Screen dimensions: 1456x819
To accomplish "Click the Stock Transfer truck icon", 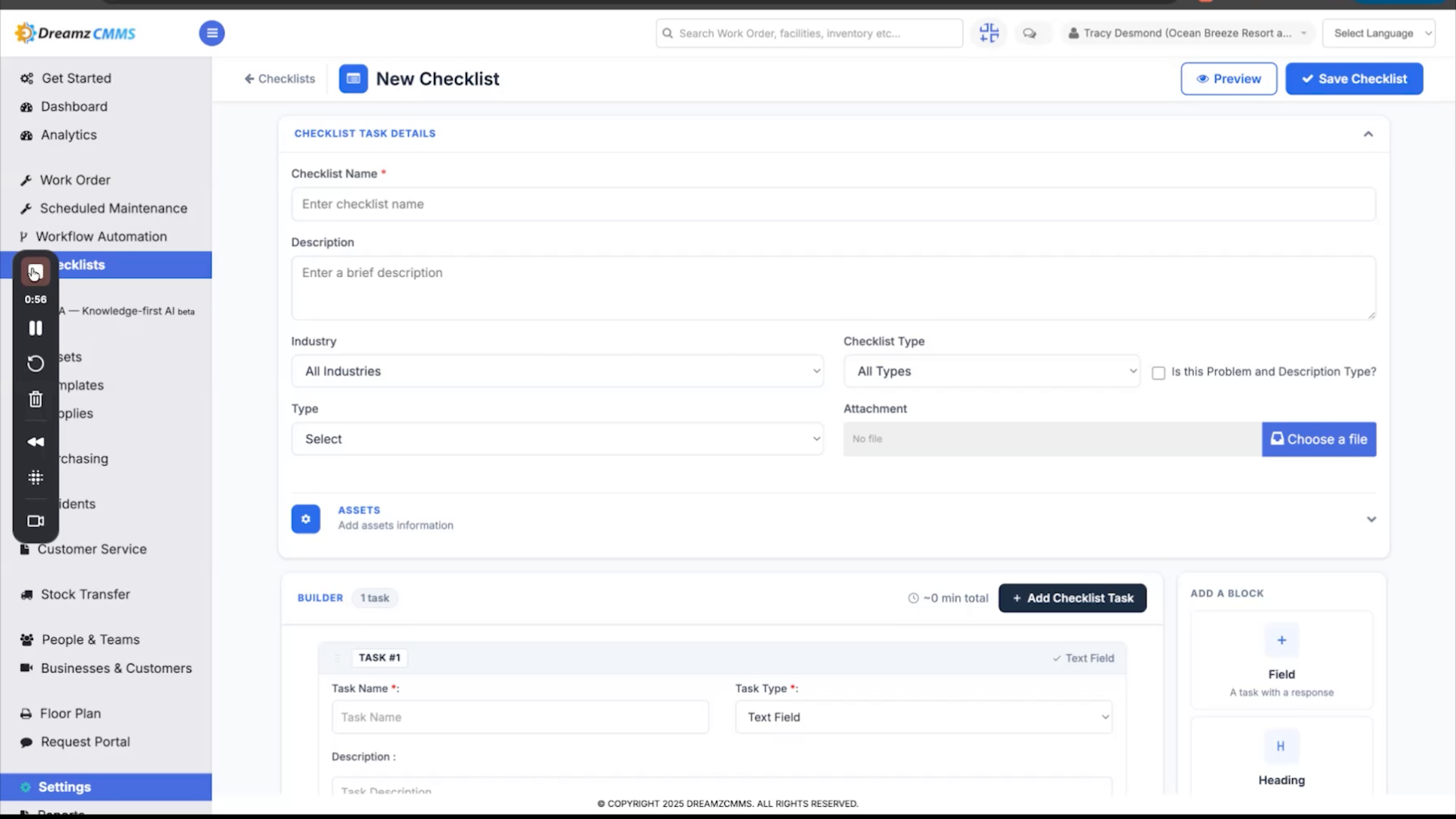I will point(27,595).
